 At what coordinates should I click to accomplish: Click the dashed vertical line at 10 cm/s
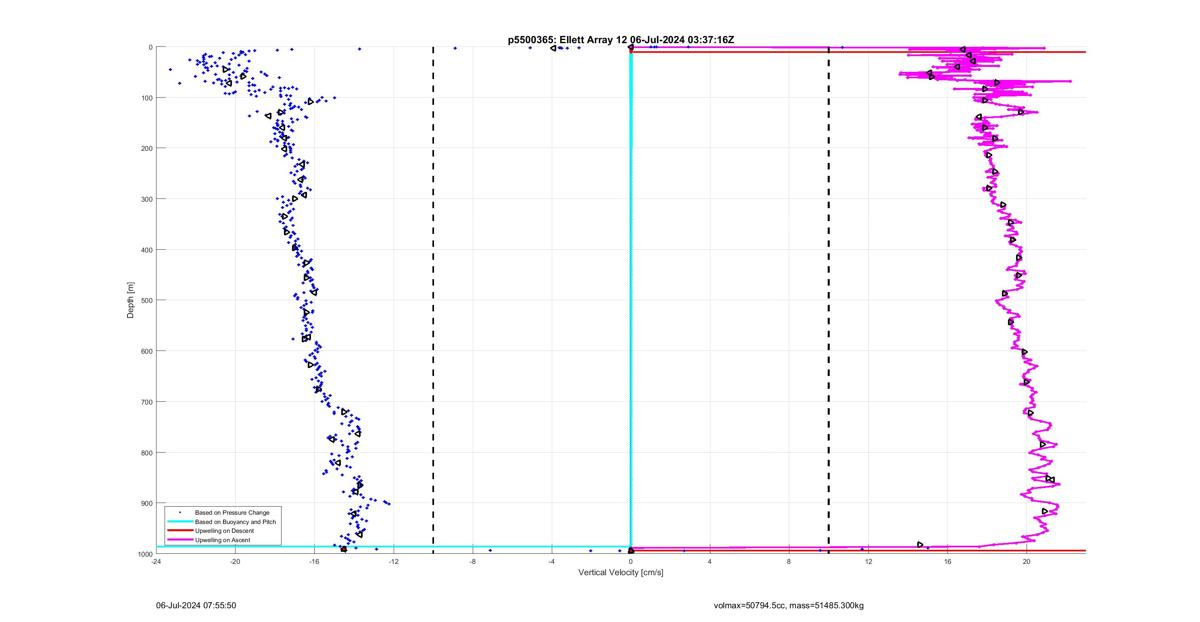coord(829,300)
